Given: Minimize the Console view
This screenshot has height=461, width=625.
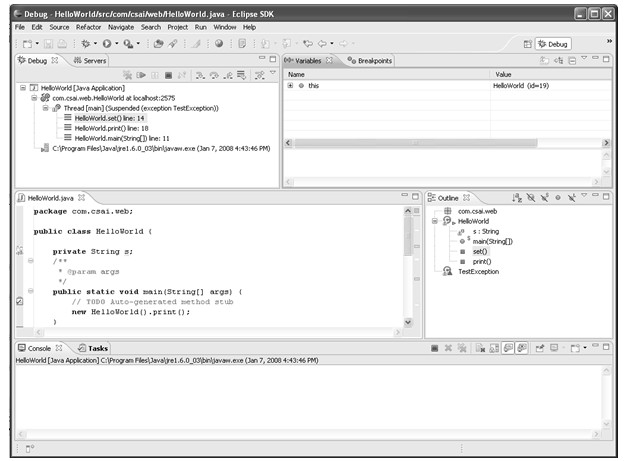Looking at the screenshot, I should coord(595,345).
